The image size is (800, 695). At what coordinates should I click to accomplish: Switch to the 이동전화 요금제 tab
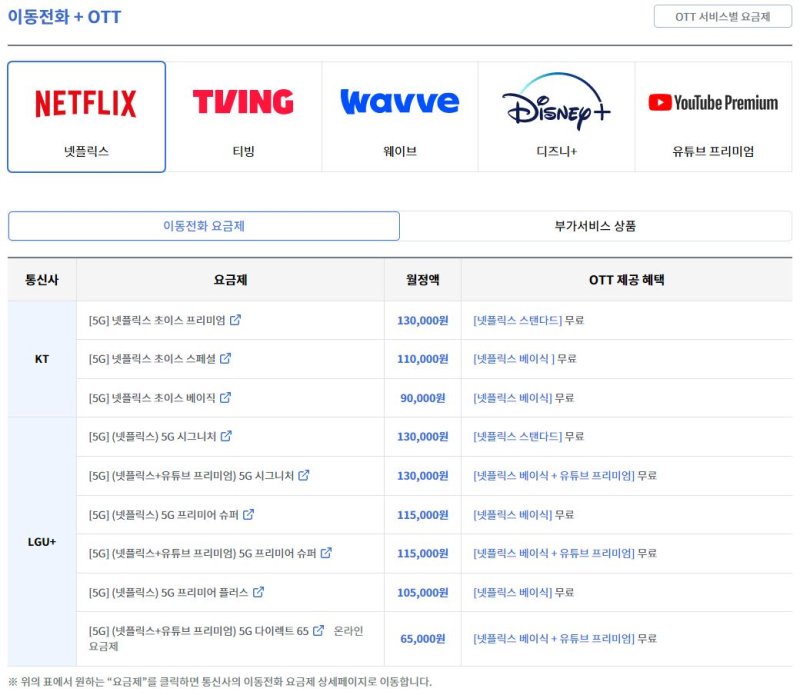pyautogui.click(x=204, y=226)
